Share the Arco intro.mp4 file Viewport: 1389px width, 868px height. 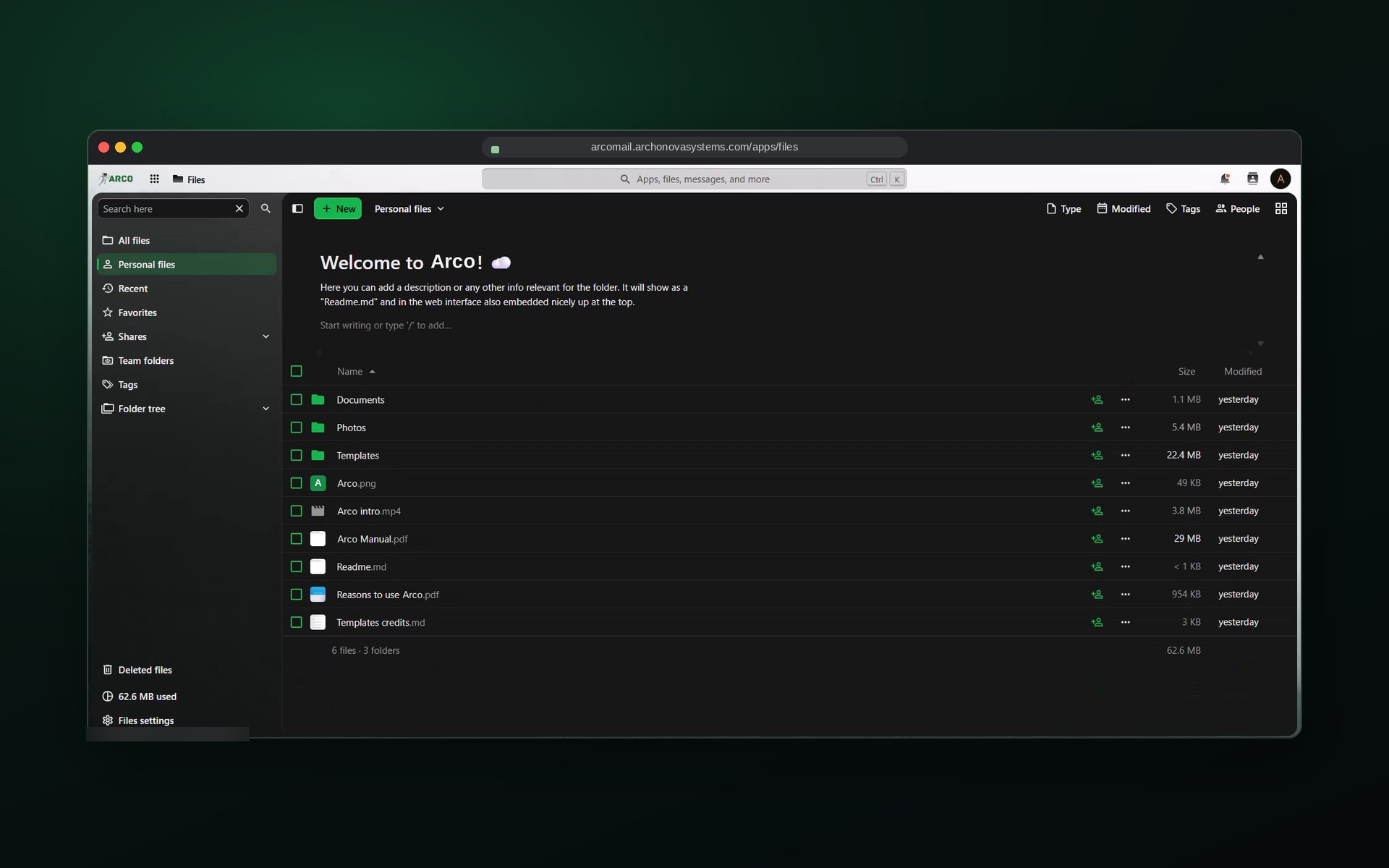click(1097, 511)
